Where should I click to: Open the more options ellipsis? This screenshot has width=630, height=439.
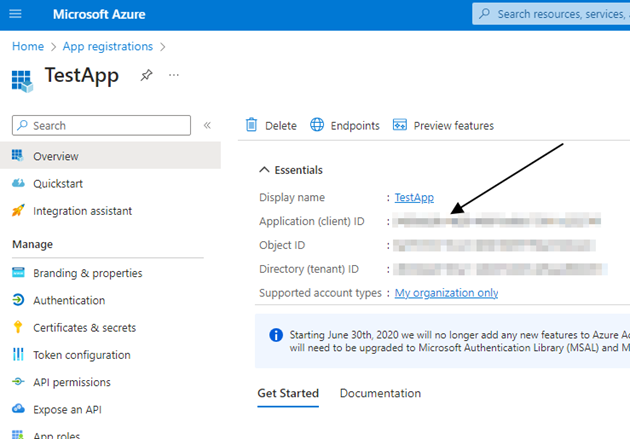[x=174, y=75]
